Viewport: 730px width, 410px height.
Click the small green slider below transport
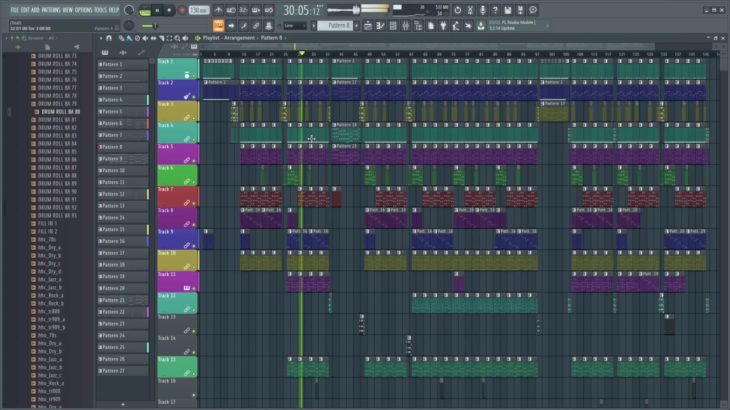coord(149,26)
